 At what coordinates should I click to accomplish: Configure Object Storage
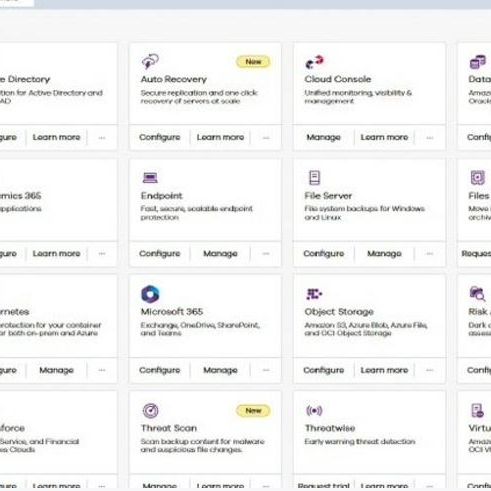[324, 370]
